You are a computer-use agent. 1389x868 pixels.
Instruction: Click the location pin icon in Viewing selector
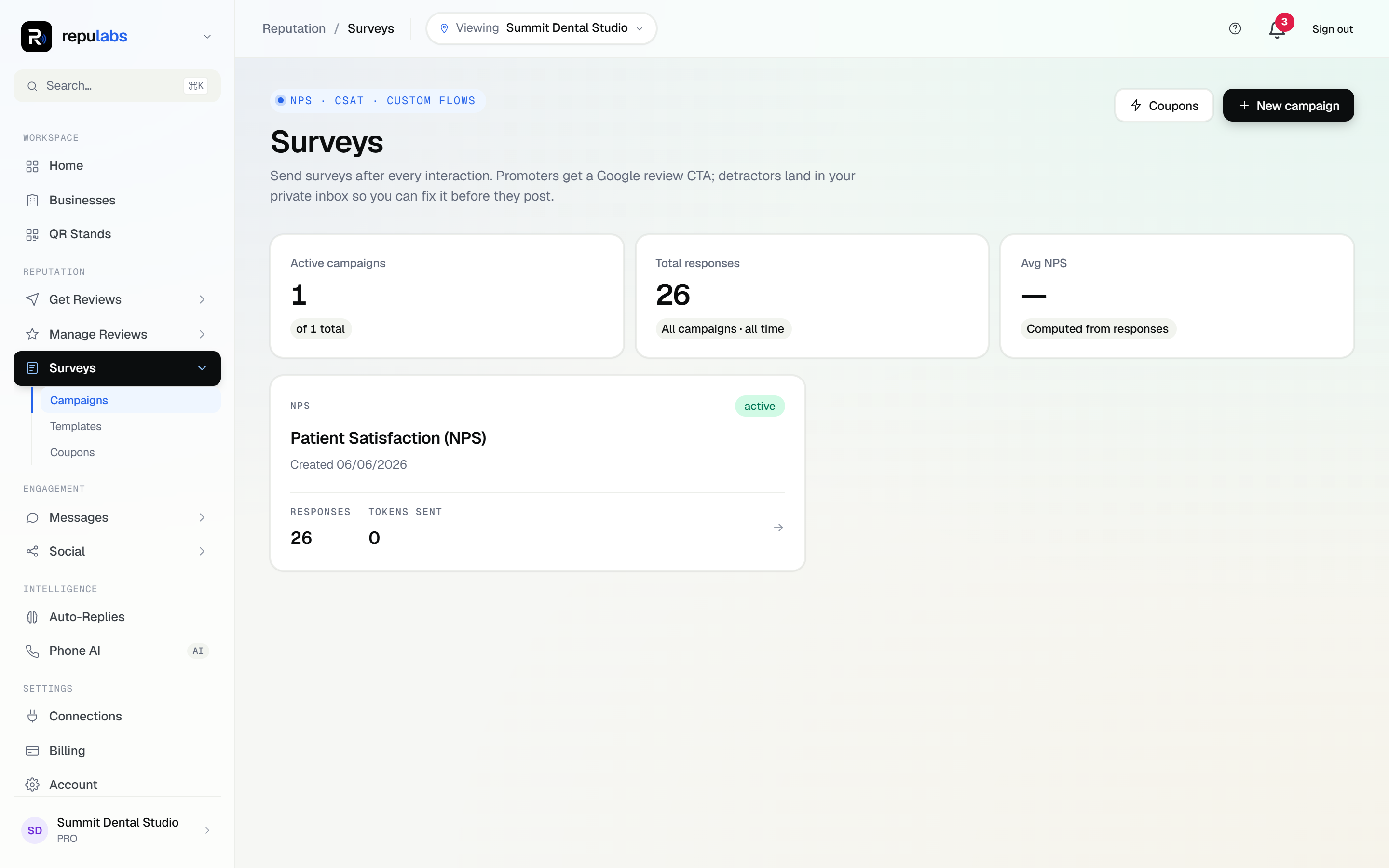444,28
